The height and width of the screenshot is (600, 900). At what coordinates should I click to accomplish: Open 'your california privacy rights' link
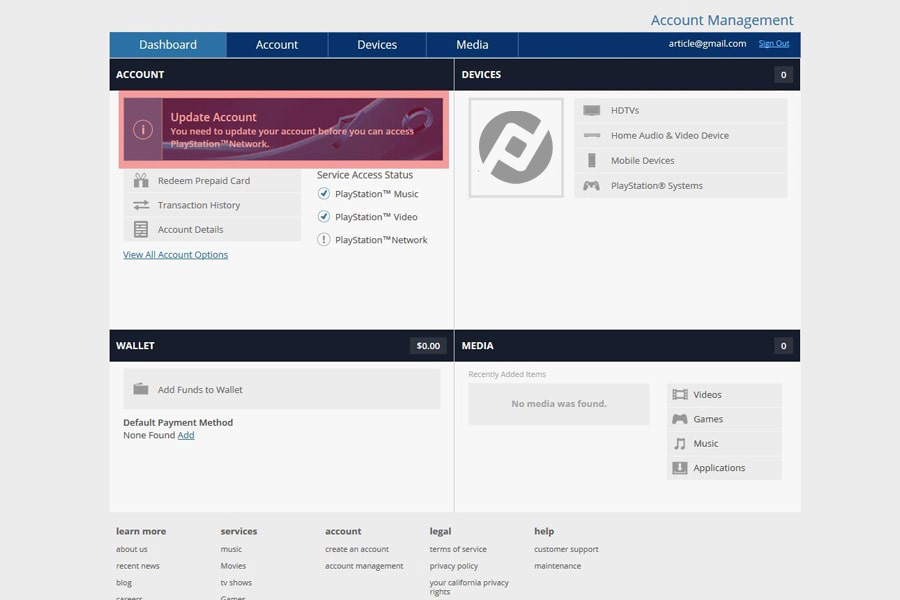tap(469, 587)
